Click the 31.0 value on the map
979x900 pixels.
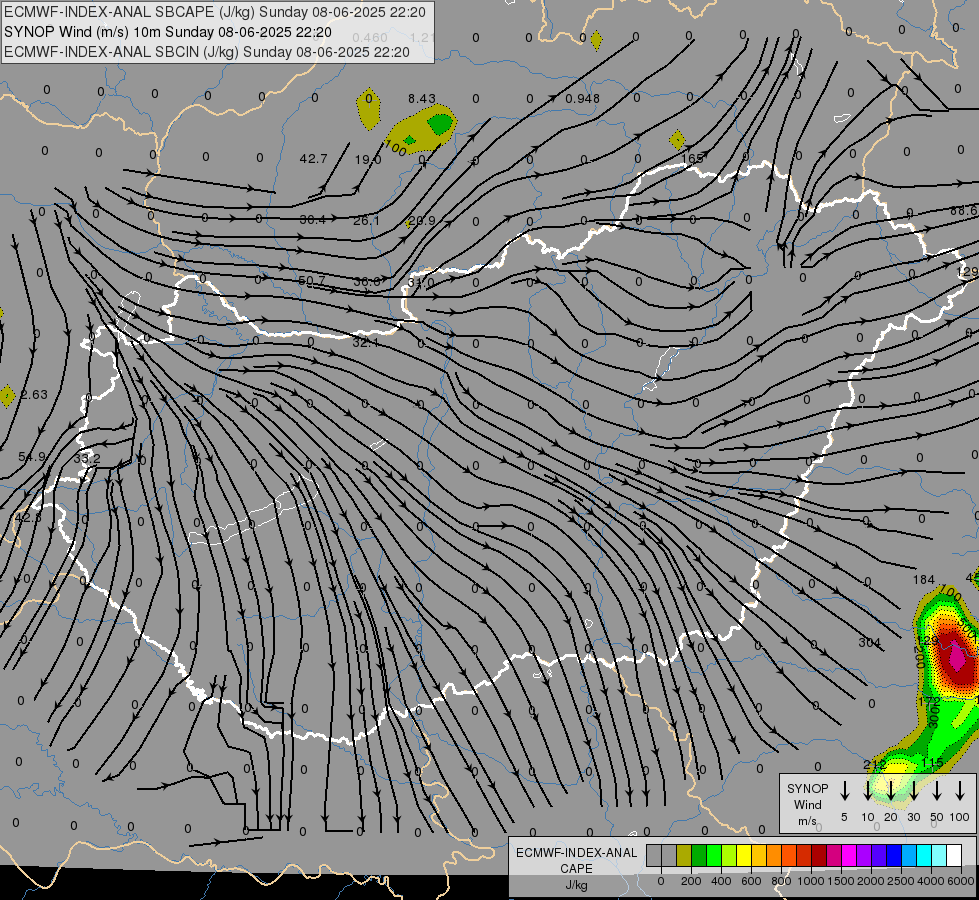(x=420, y=283)
